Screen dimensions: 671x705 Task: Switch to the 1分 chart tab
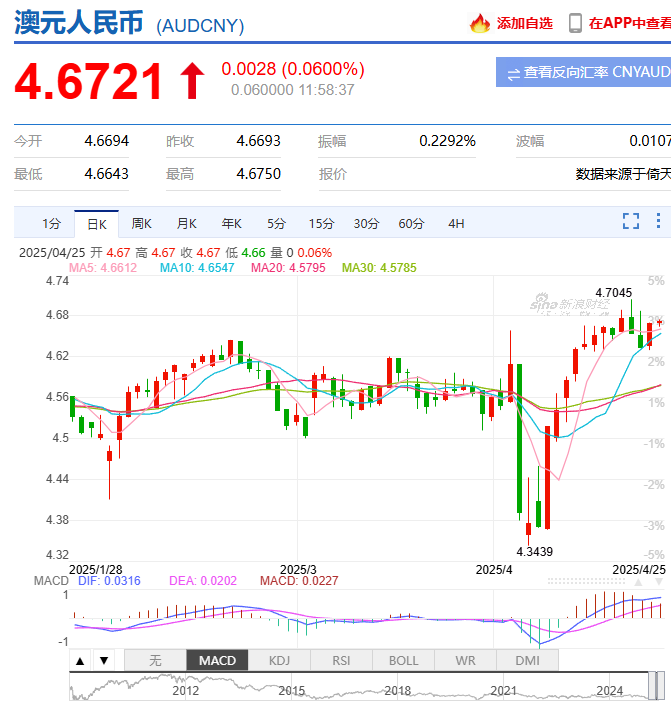click(x=51, y=223)
